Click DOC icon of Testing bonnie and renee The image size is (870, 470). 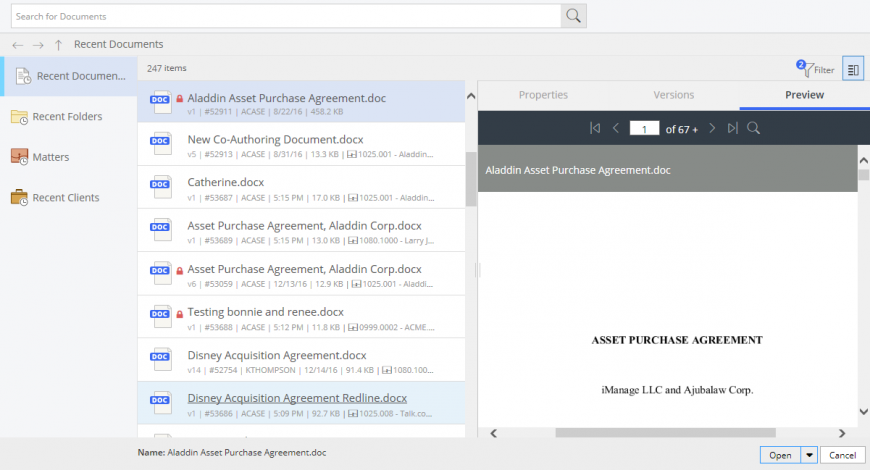tap(160, 317)
